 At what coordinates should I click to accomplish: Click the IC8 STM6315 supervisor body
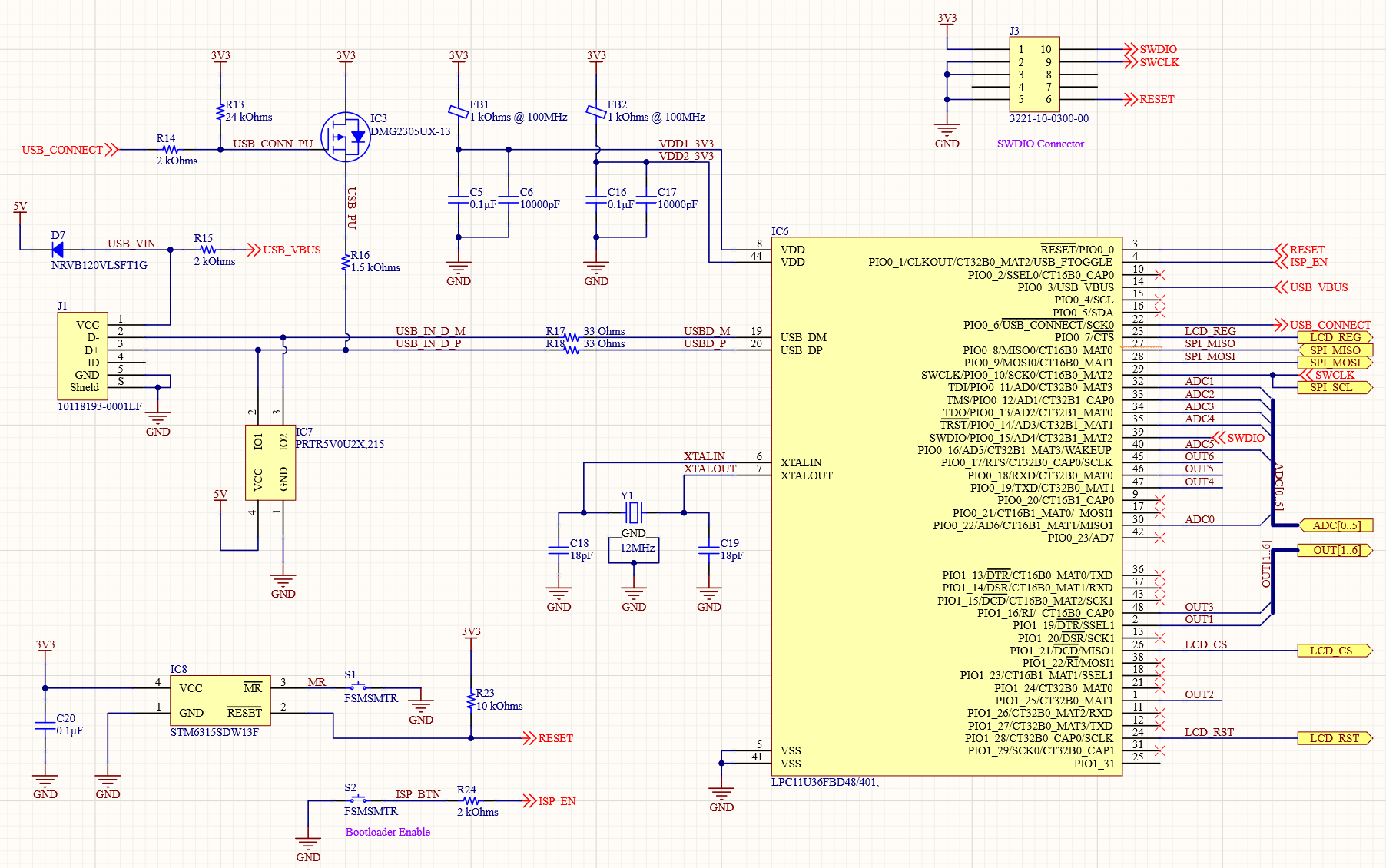(220, 701)
